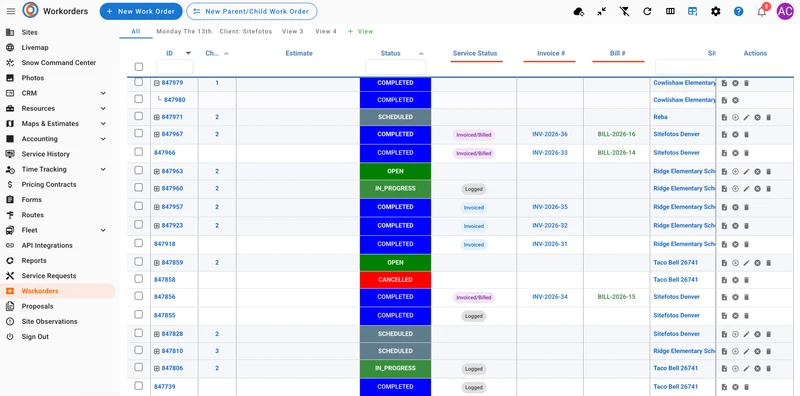This screenshot has height=396, width=800.
Task: Expand the CRM sidebar submenu
Action: tap(103, 93)
